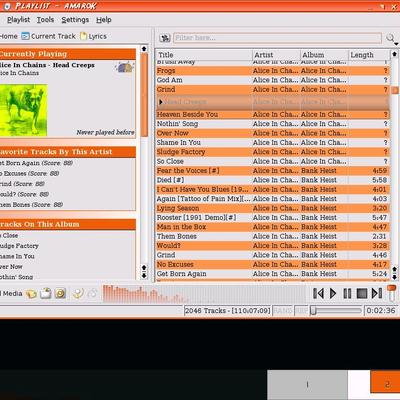Select the Lying Season track
Viewport: 400px width, 400px height.
[x=273, y=208]
